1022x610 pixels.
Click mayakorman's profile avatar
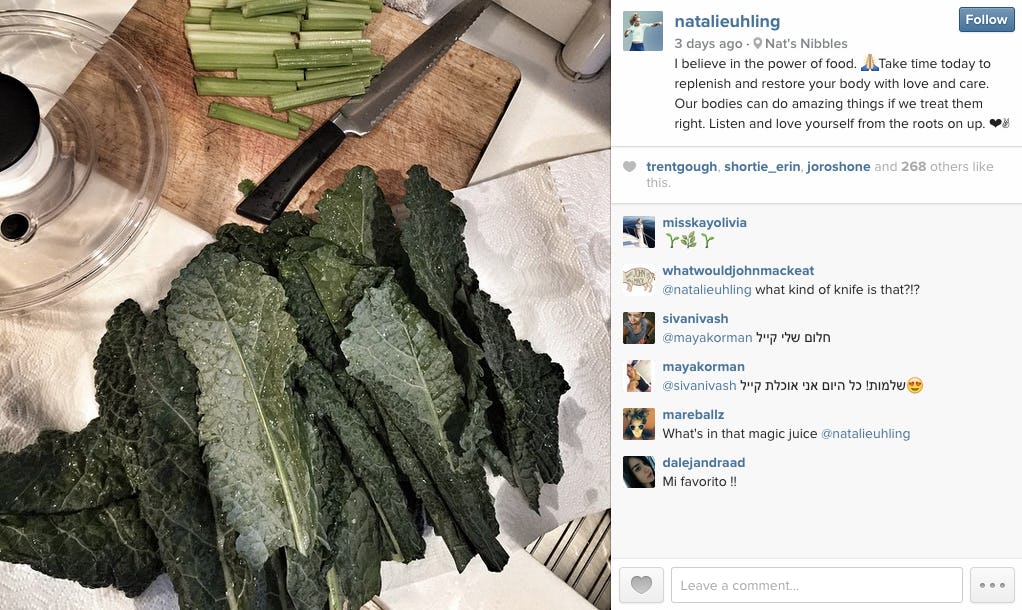[x=639, y=376]
